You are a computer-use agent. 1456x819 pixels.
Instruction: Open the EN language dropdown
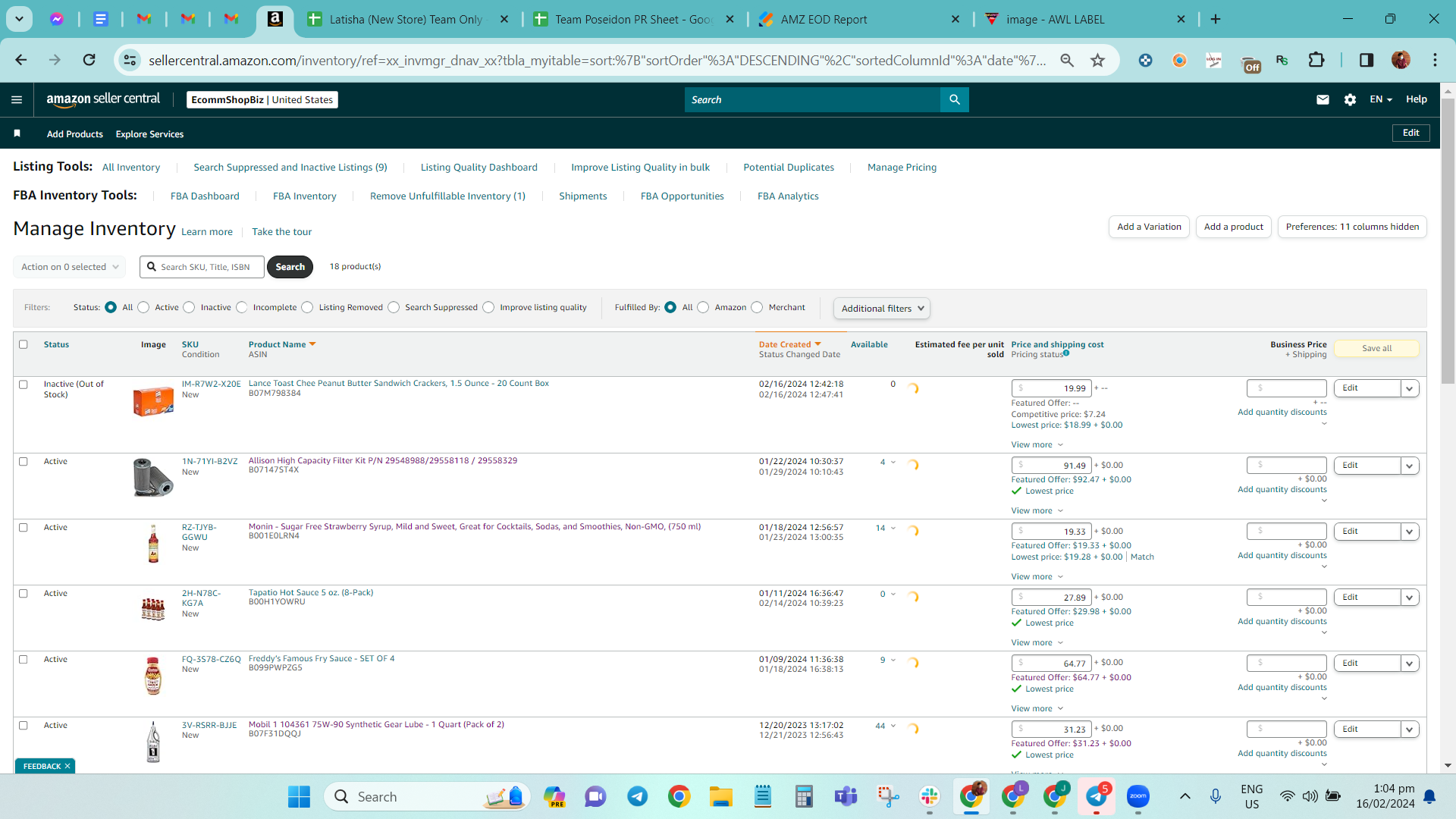point(1380,99)
